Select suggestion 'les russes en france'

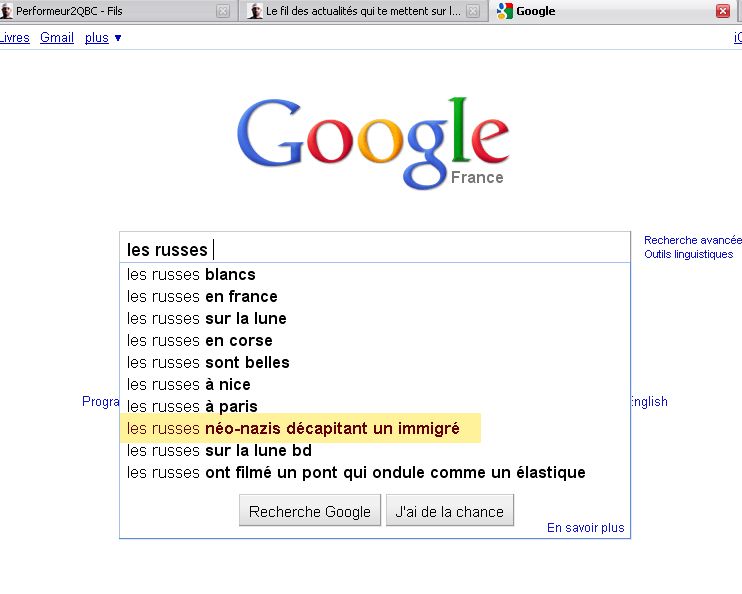point(202,296)
